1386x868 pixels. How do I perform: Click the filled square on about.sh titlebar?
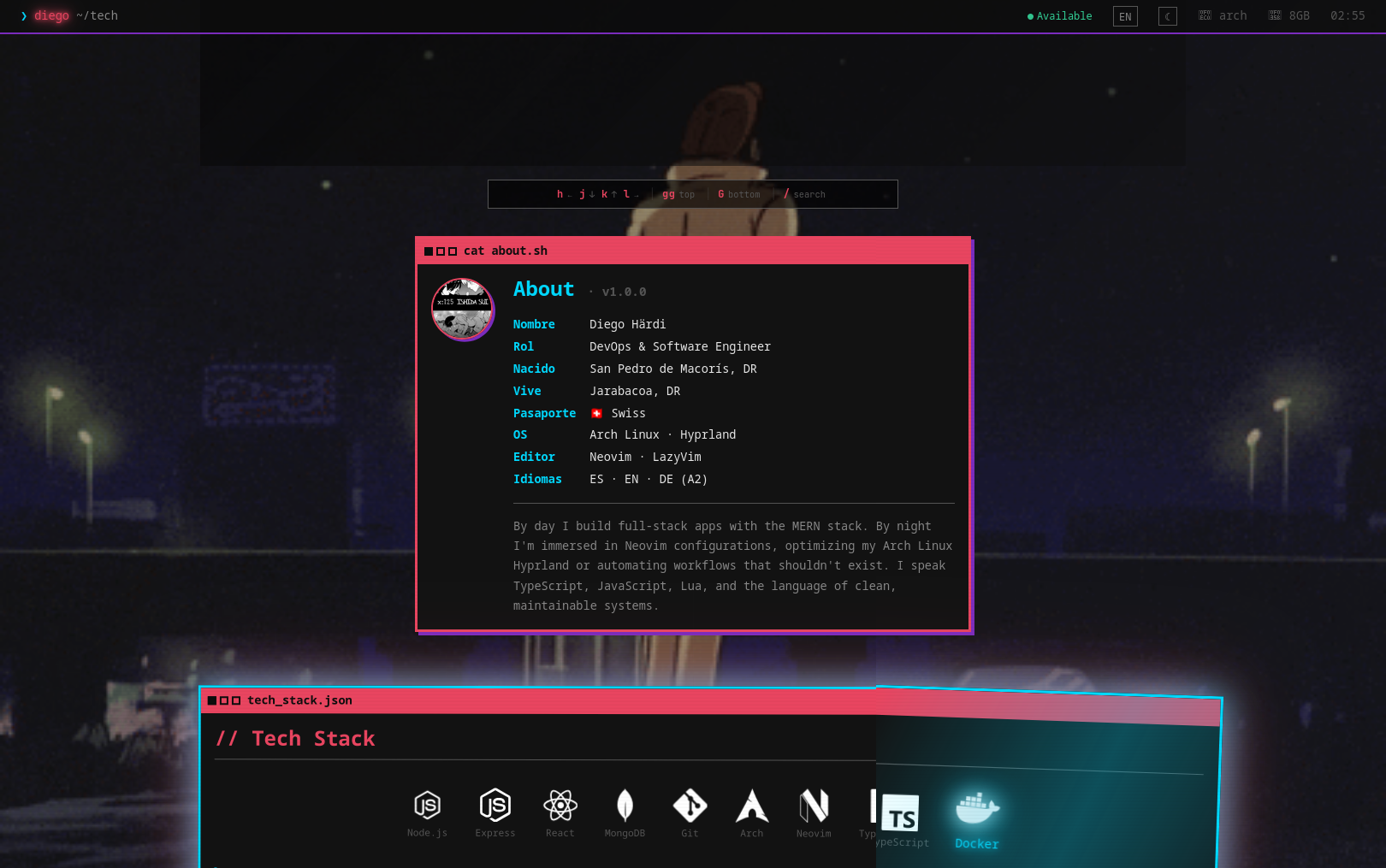click(429, 251)
